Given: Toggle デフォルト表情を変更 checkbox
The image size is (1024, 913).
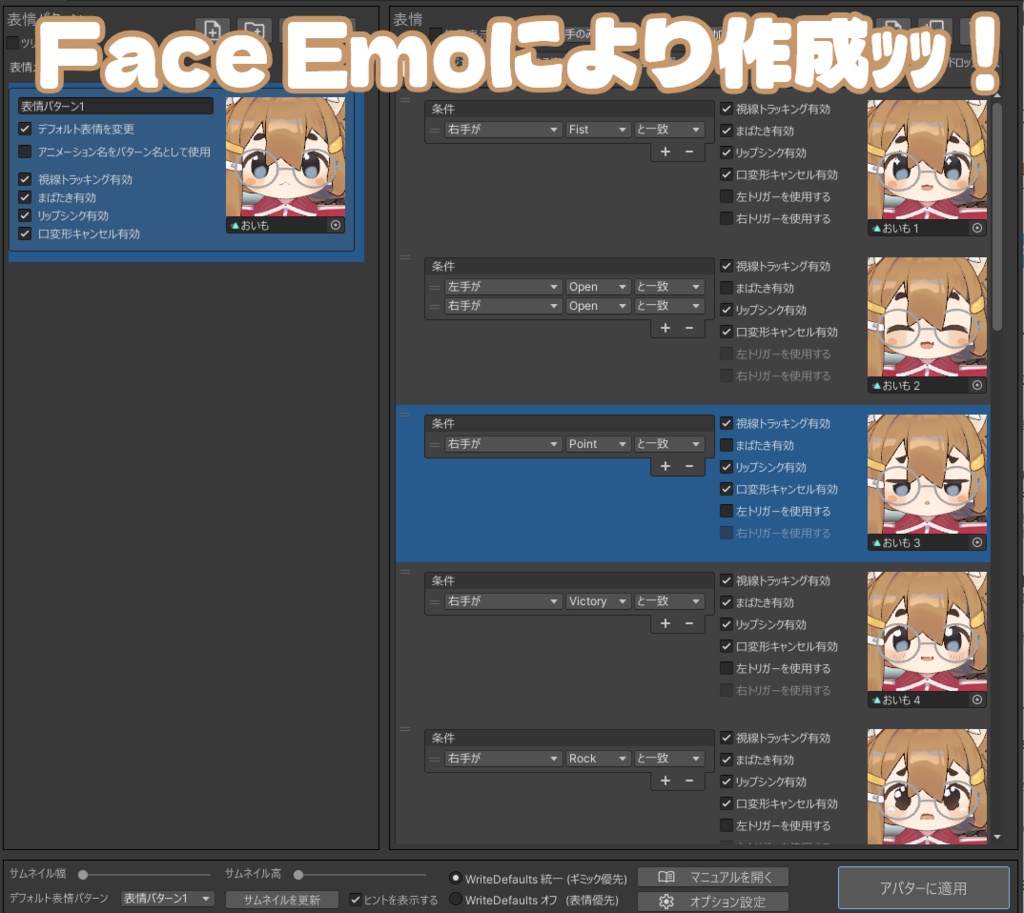Looking at the screenshot, I should pyautogui.click(x=25, y=129).
